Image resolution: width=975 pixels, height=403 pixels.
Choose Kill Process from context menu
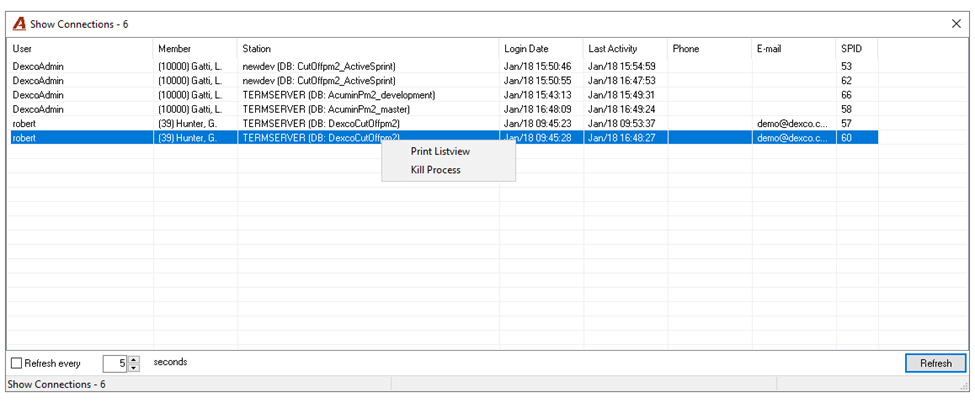(435, 170)
